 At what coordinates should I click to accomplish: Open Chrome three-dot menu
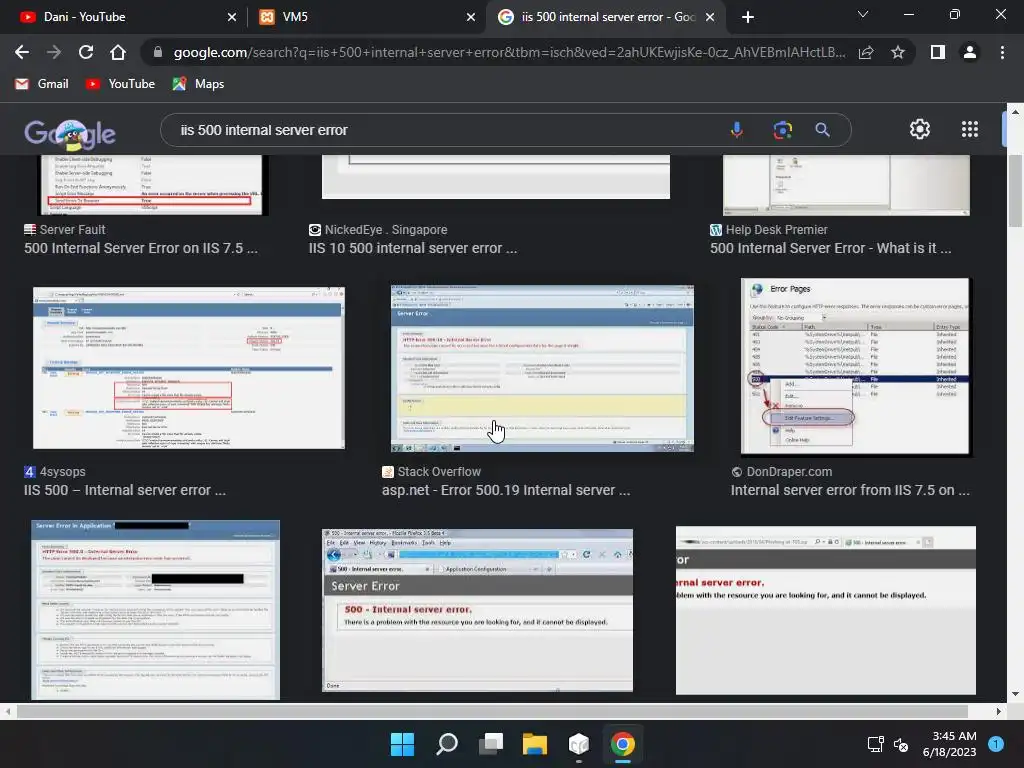tap(1002, 52)
